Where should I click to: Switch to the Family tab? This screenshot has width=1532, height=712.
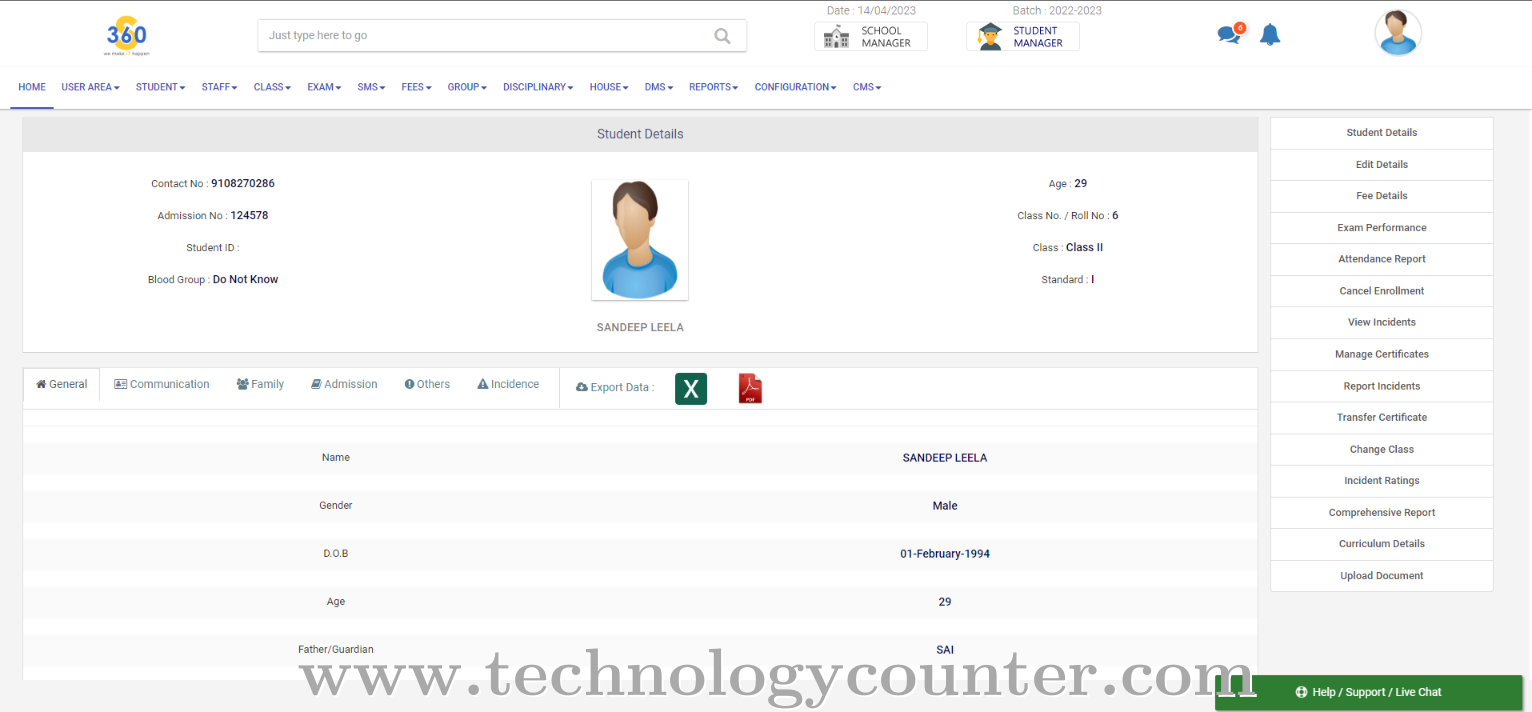(260, 384)
